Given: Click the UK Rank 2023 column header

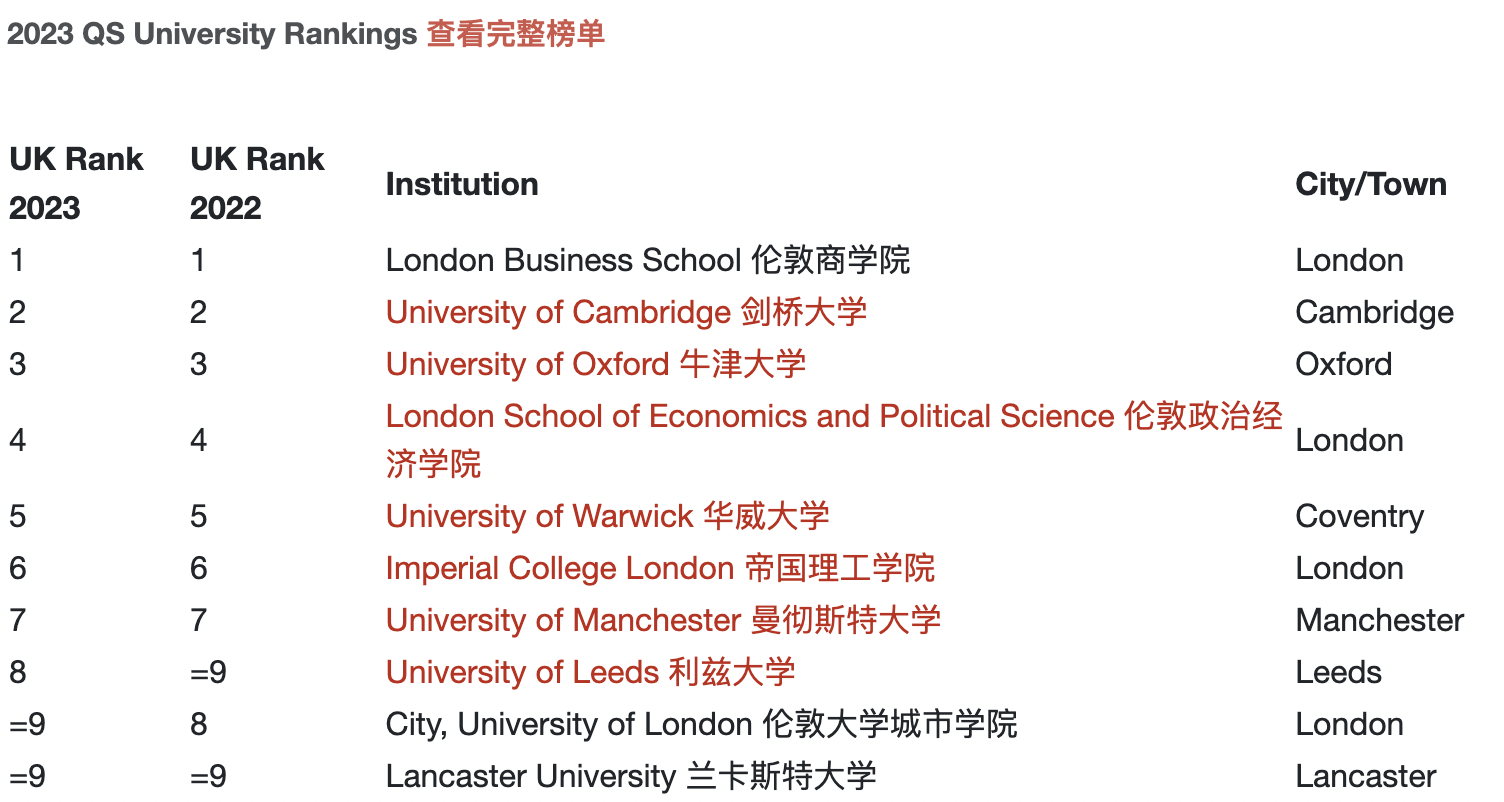Looking at the screenshot, I should coord(76,183).
